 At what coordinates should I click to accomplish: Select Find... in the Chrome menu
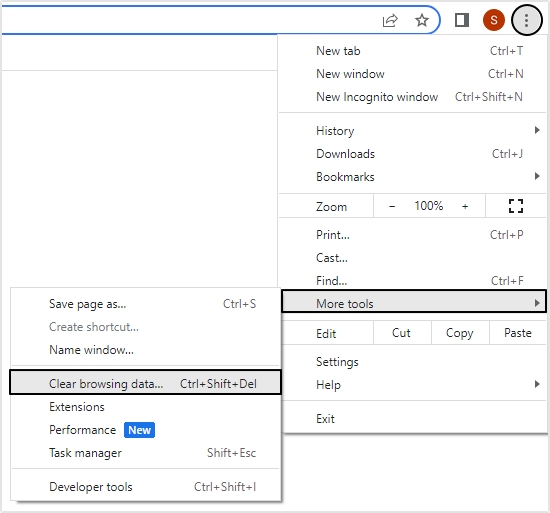412,281
